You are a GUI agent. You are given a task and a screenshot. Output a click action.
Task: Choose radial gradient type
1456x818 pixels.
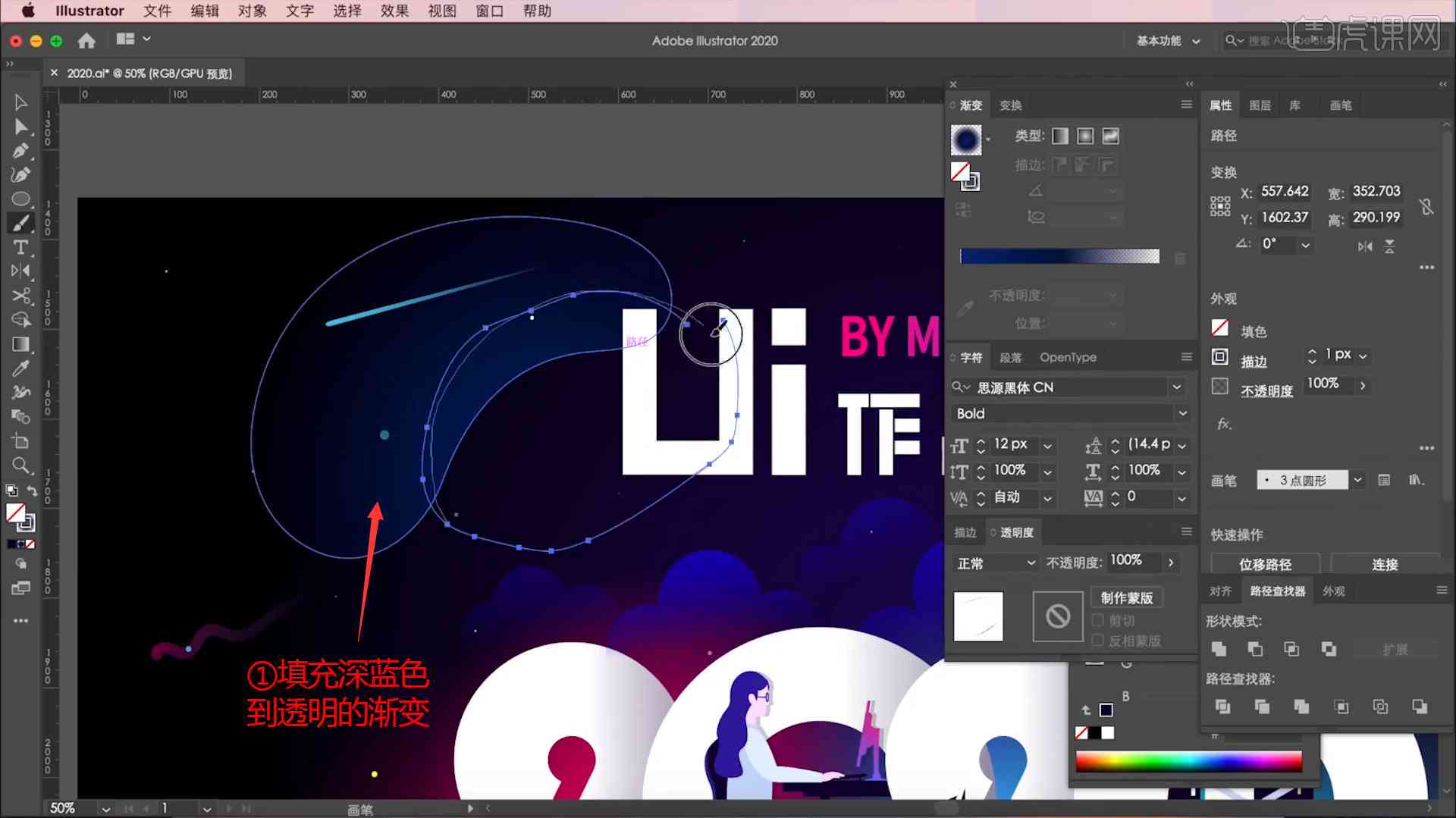[x=1085, y=136]
